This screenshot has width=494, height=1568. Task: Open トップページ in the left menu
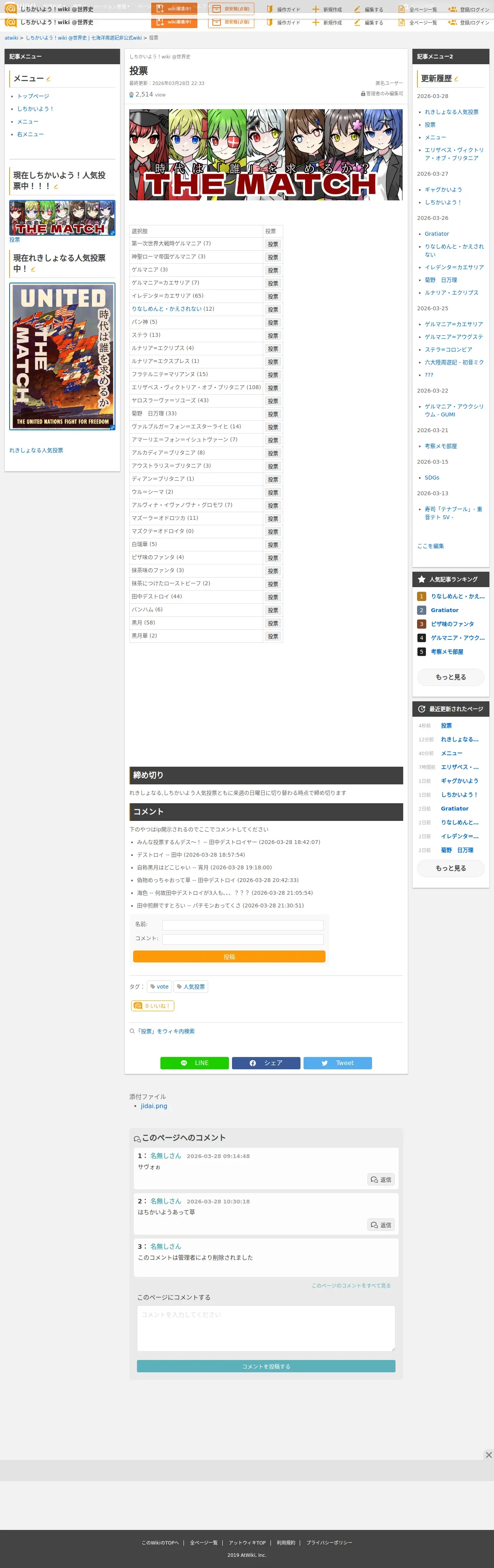(x=33, y=96)
